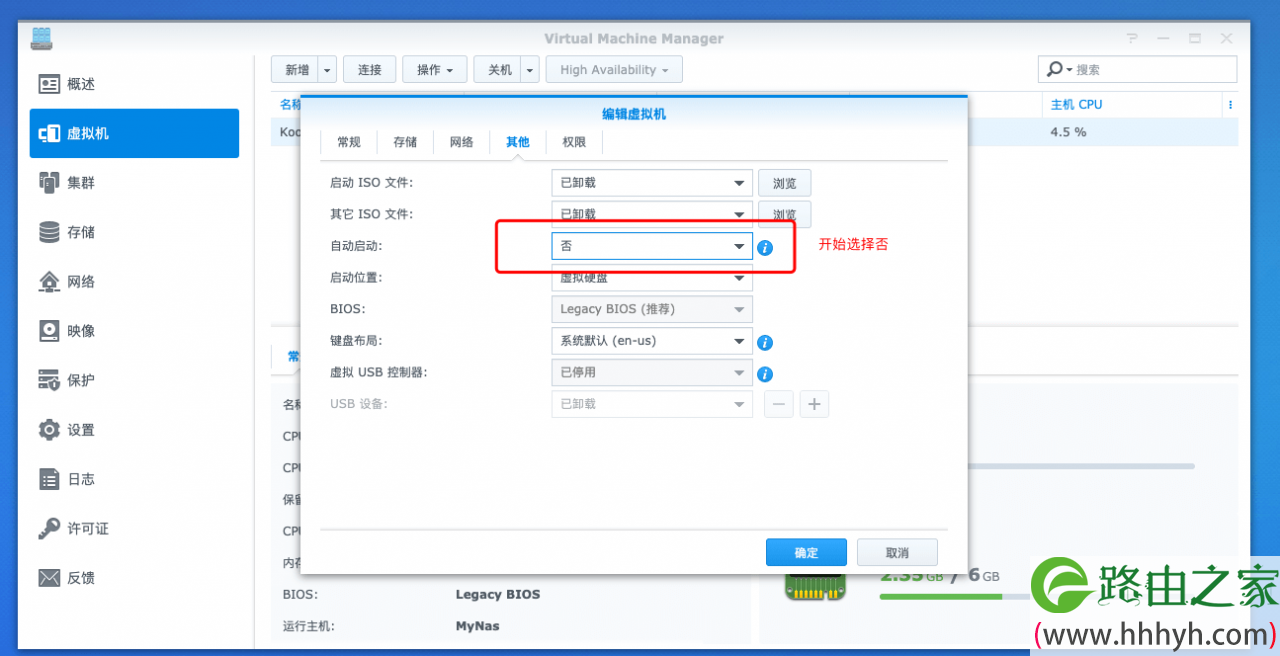The height and width of the screenshot is (656, 1280).
Task: Remove USB device with minus button
Action: click(x=781, y=404)
